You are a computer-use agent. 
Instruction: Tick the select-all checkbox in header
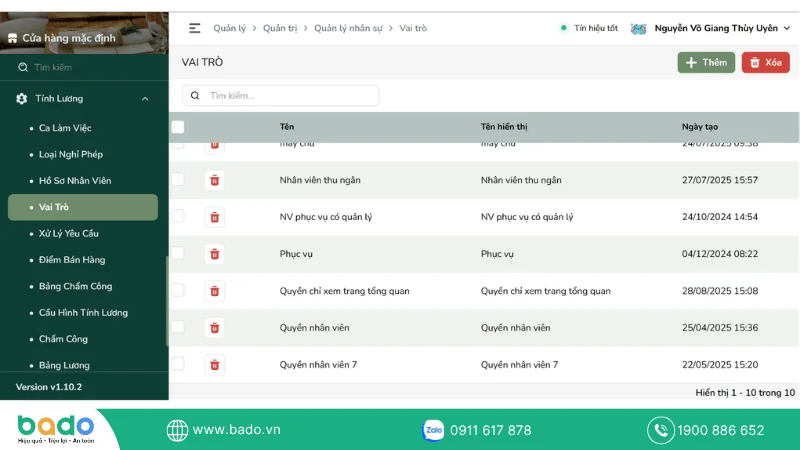click(178, 127)
